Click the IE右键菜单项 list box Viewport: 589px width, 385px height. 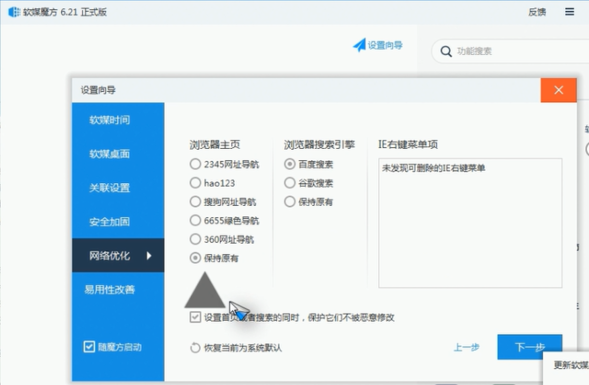pyautogui.click(x=470, y=223)
